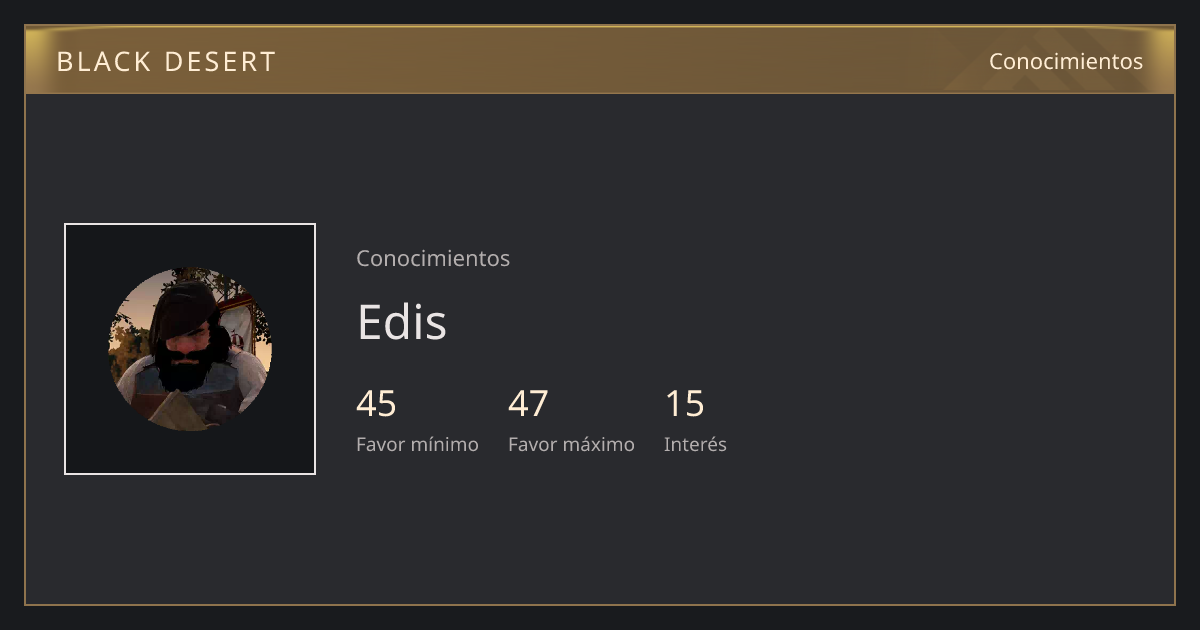
Task: Click the Conocimientos category label above Edis
Action: click(x=433, y=258)
